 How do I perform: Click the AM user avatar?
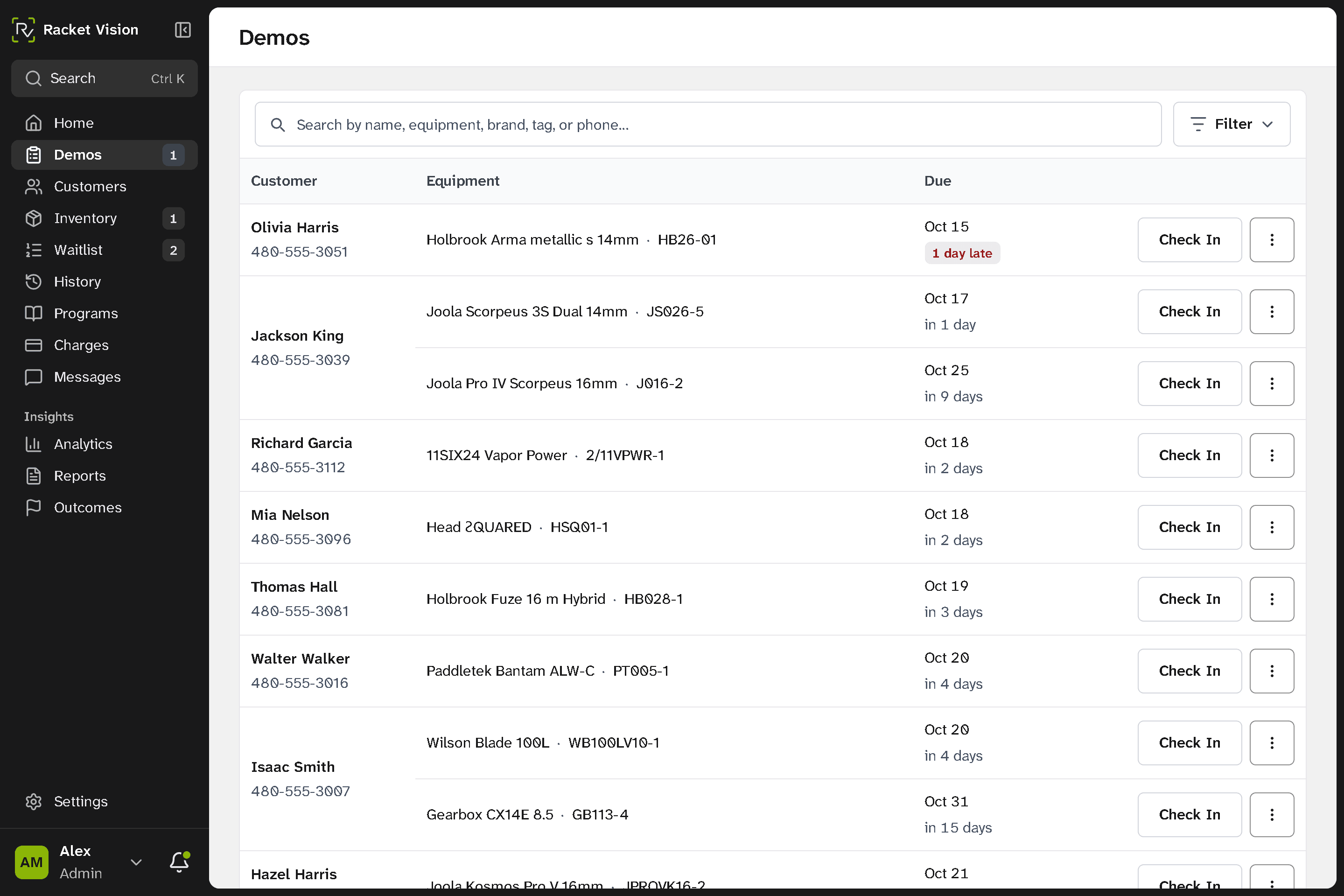(x=31, y=862)
